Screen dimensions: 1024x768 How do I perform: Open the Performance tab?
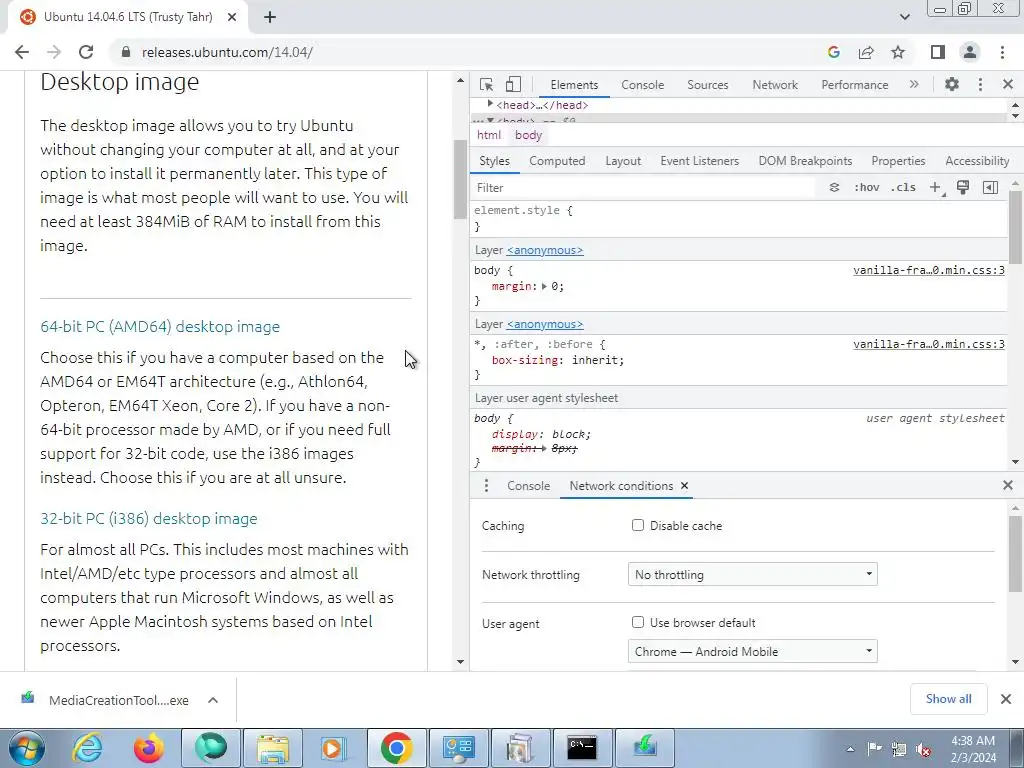[x=854, y=85]
